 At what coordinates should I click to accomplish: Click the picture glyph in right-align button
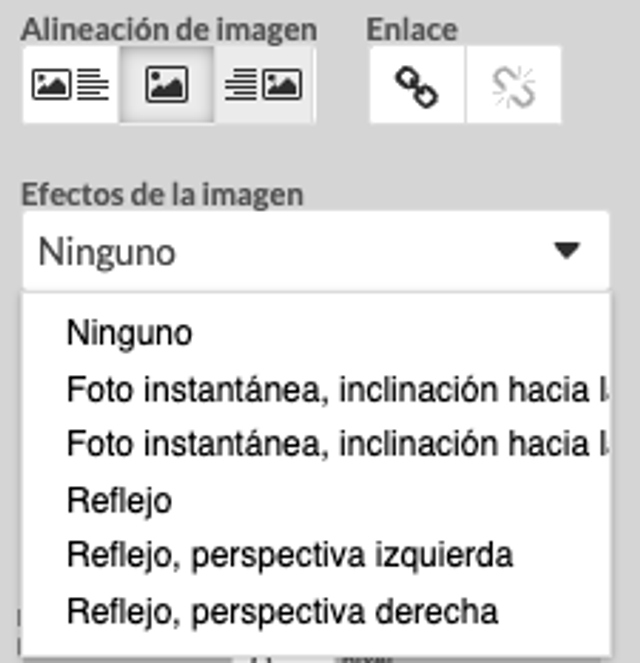click(282, 85)
